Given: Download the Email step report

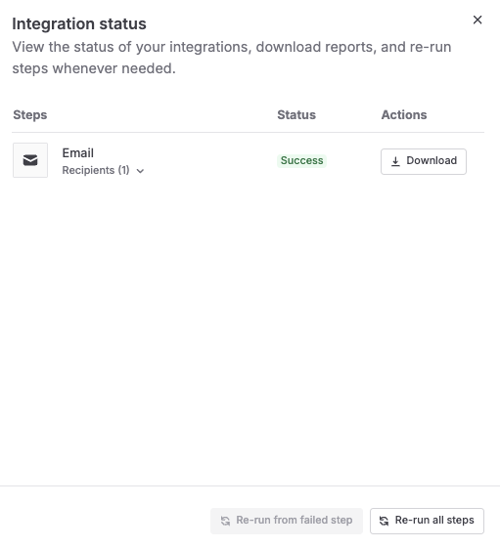Looking at the screenshot, I should pos(423,161).
